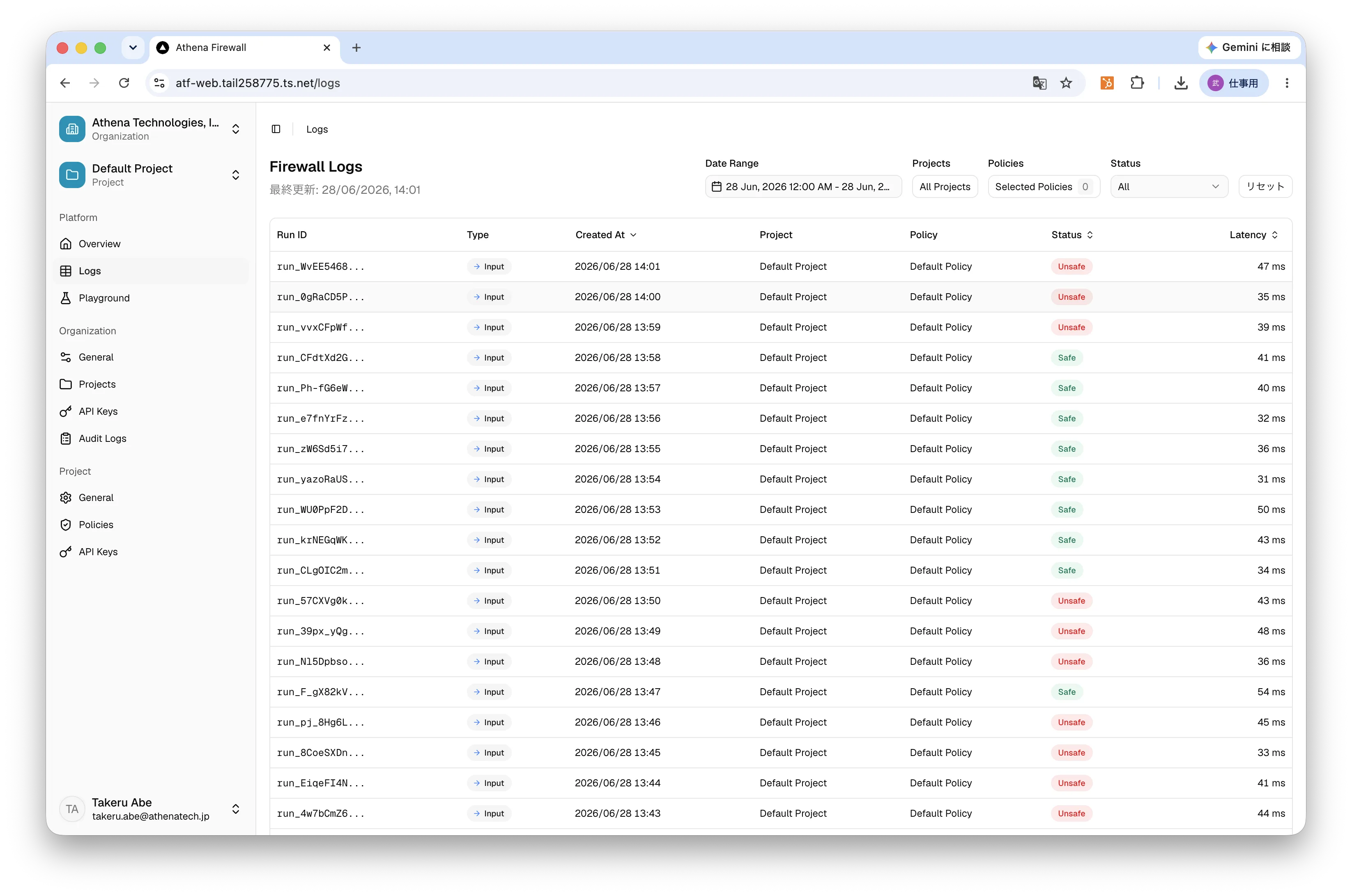Open the Overview page
This screenshot has width=1352, height=896.
152,244
